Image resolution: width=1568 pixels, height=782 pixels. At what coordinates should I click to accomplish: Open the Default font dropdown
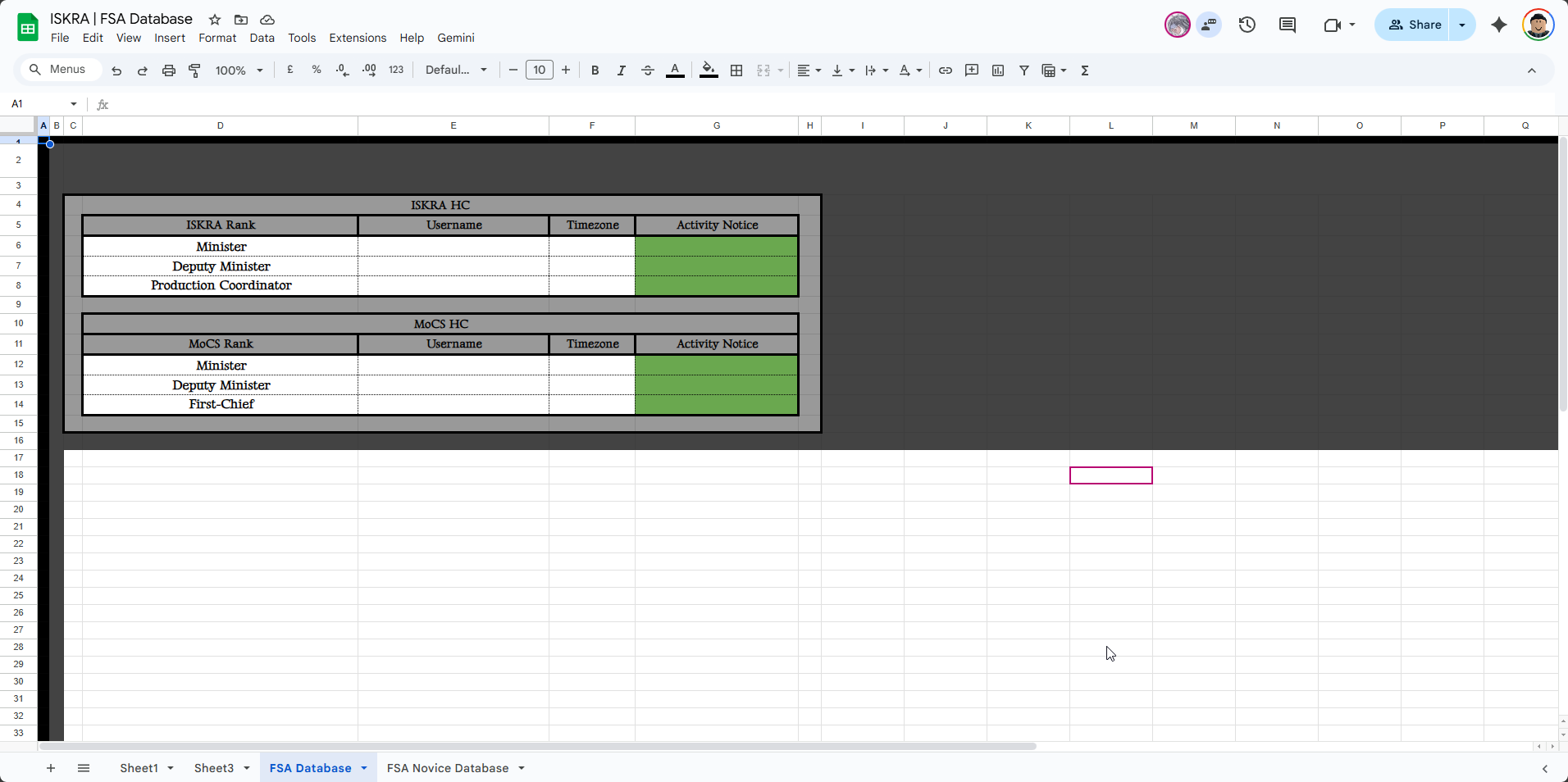tap(456, 70)
